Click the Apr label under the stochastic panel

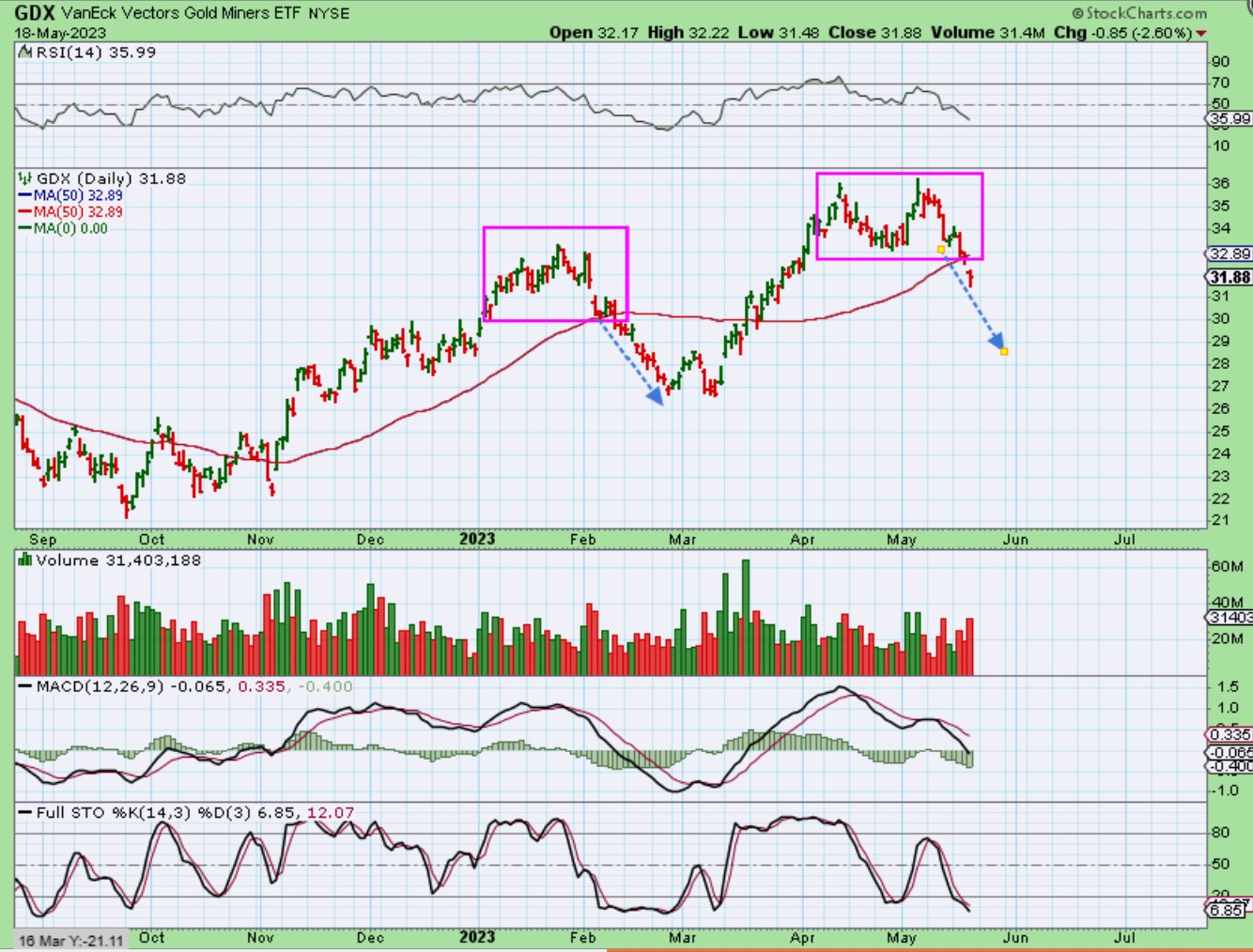coord(803,937)
